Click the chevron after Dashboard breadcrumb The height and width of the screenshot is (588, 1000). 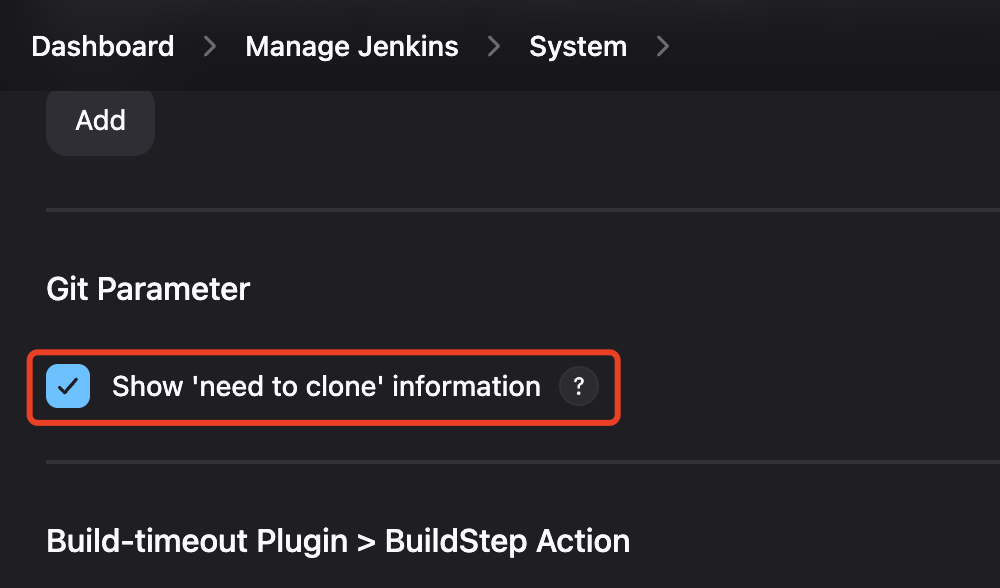(x=210, y=46)
